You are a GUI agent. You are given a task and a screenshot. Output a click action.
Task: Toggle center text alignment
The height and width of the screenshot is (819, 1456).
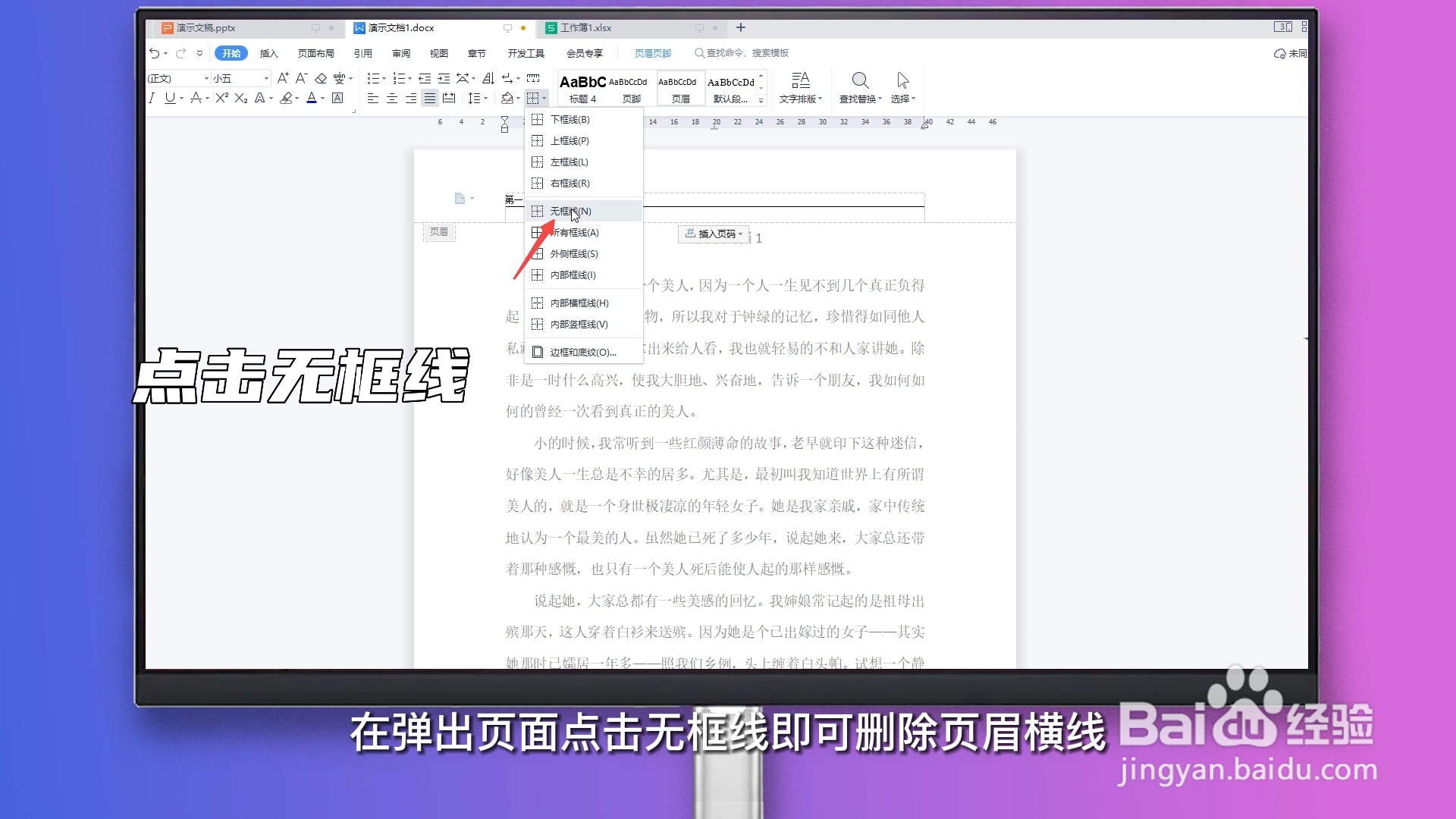[x=393, y=99]
